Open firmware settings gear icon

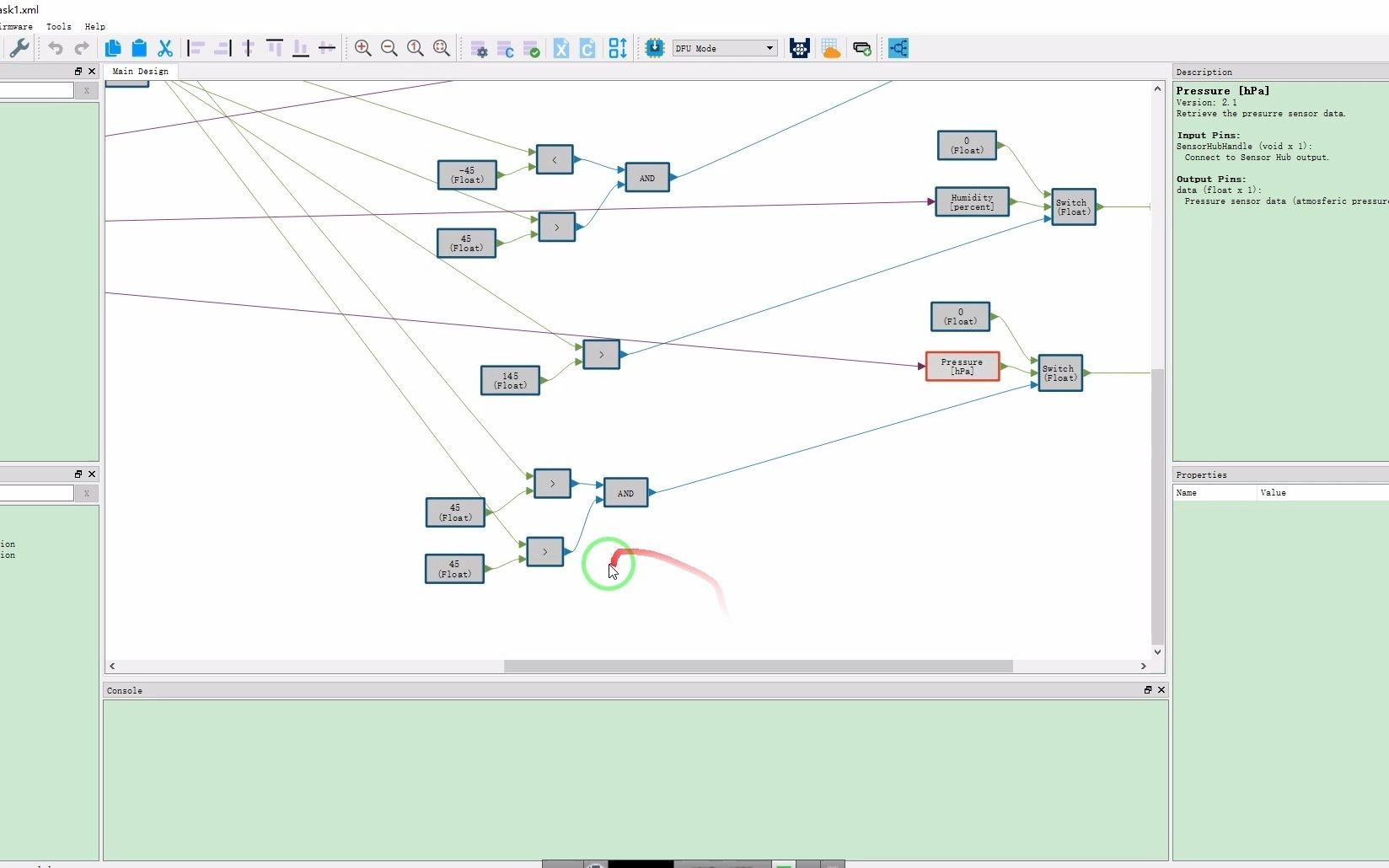[x=479, y=48]
